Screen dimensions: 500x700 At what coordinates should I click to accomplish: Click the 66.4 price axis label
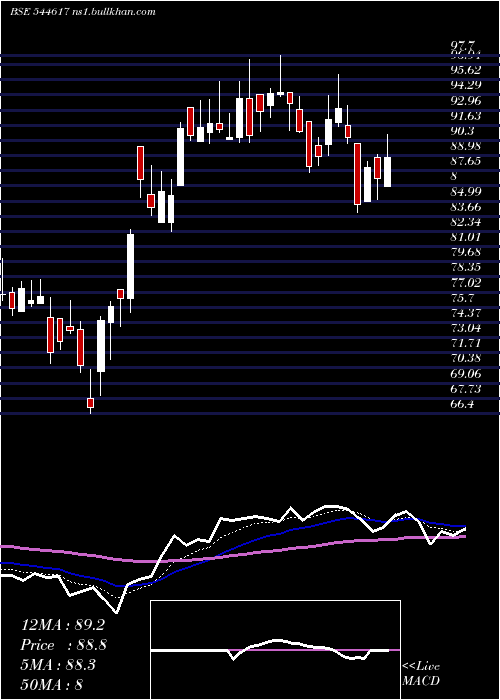click(x=462, y=404)
